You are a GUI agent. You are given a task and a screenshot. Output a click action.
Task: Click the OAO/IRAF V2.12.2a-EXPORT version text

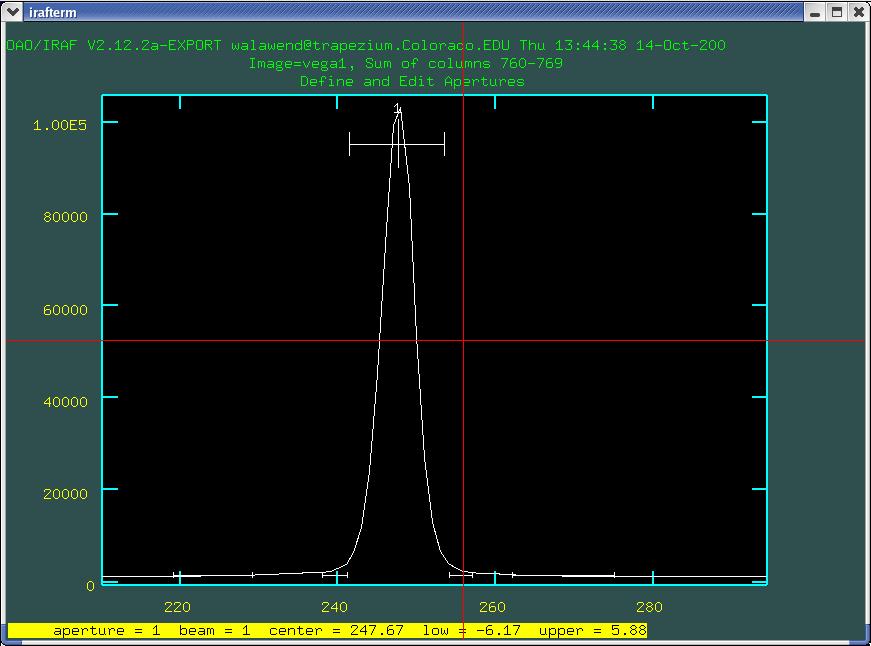(x=113, y=45)
